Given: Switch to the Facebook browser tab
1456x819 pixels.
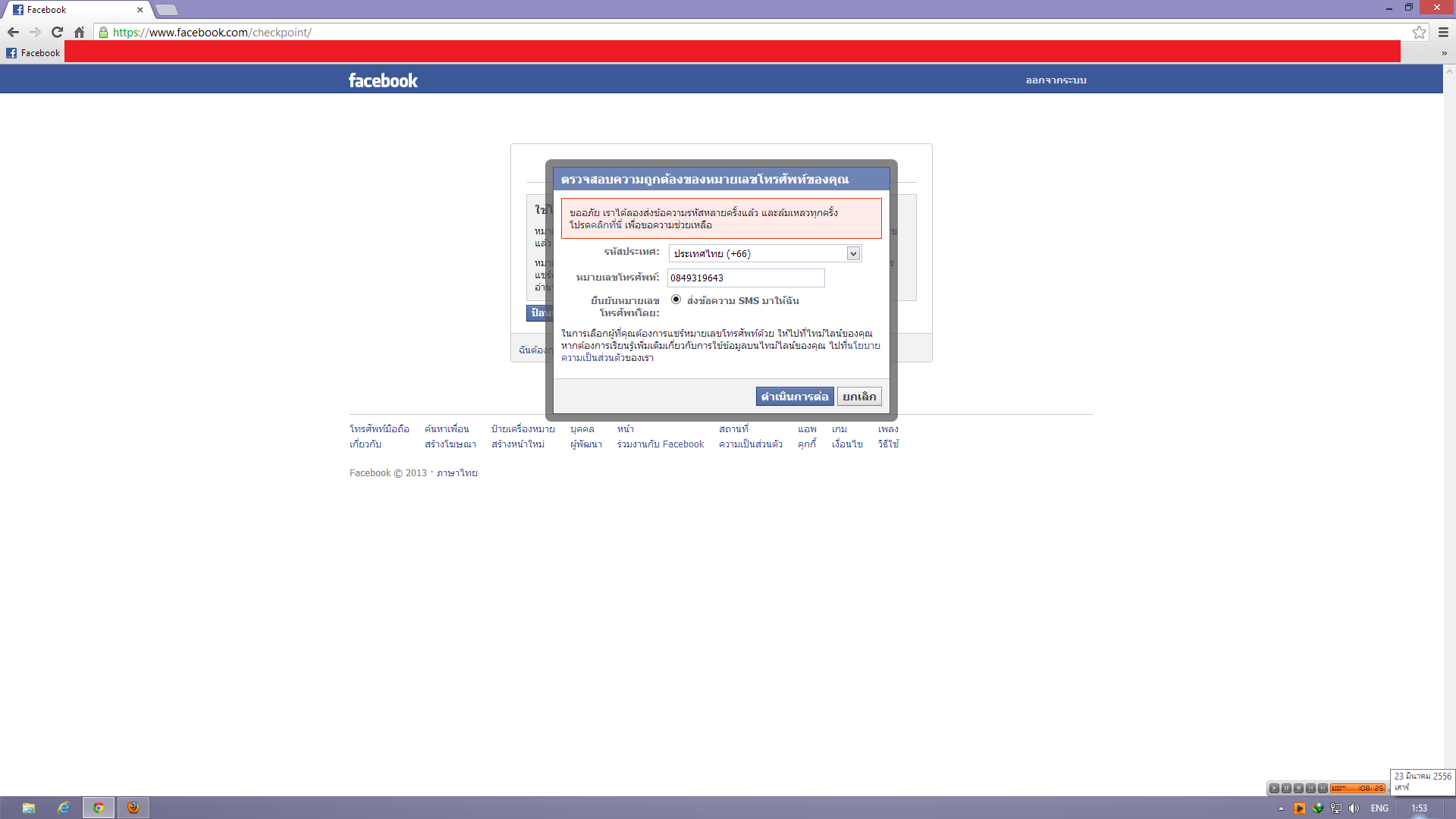Looking at the screenshot, I should pos(76,10).
